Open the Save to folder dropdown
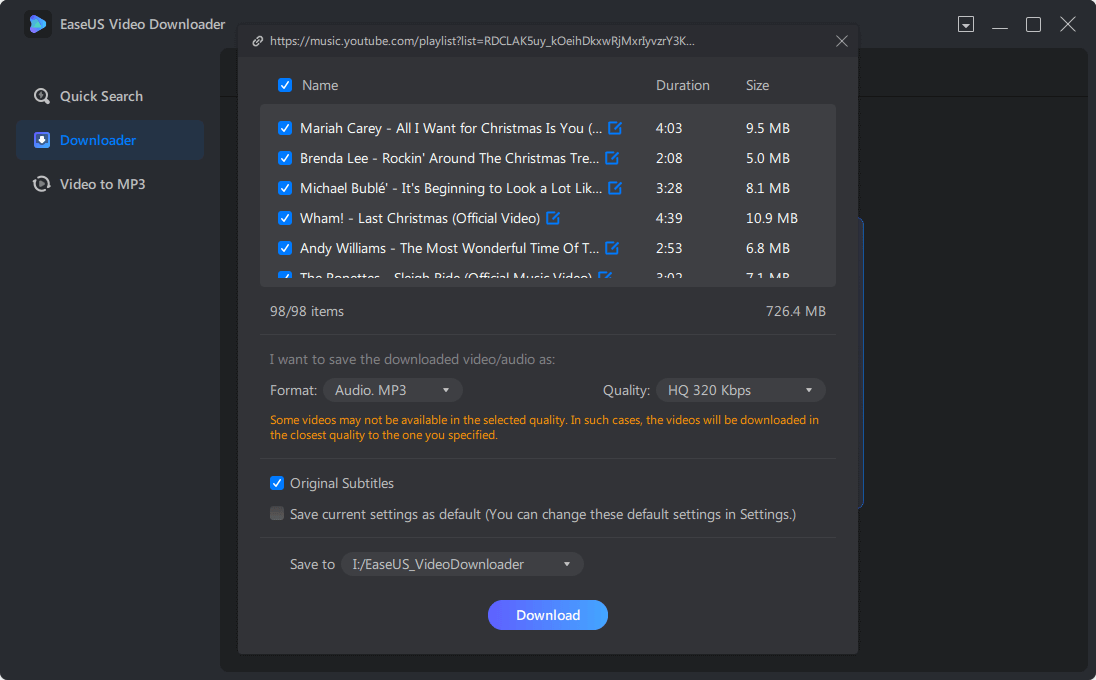 tap(461, 564)
